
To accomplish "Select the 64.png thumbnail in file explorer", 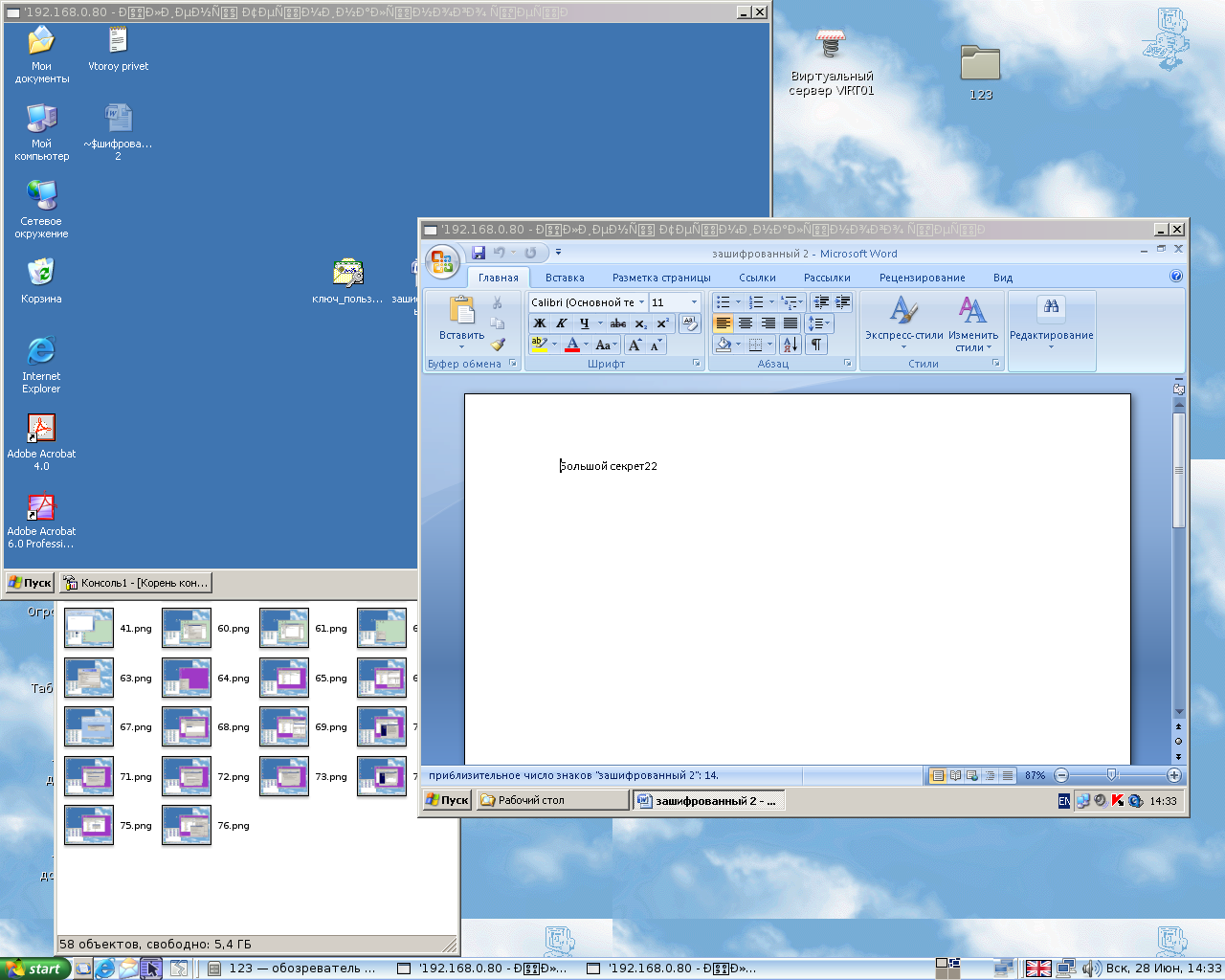I will tap(187, 678).
